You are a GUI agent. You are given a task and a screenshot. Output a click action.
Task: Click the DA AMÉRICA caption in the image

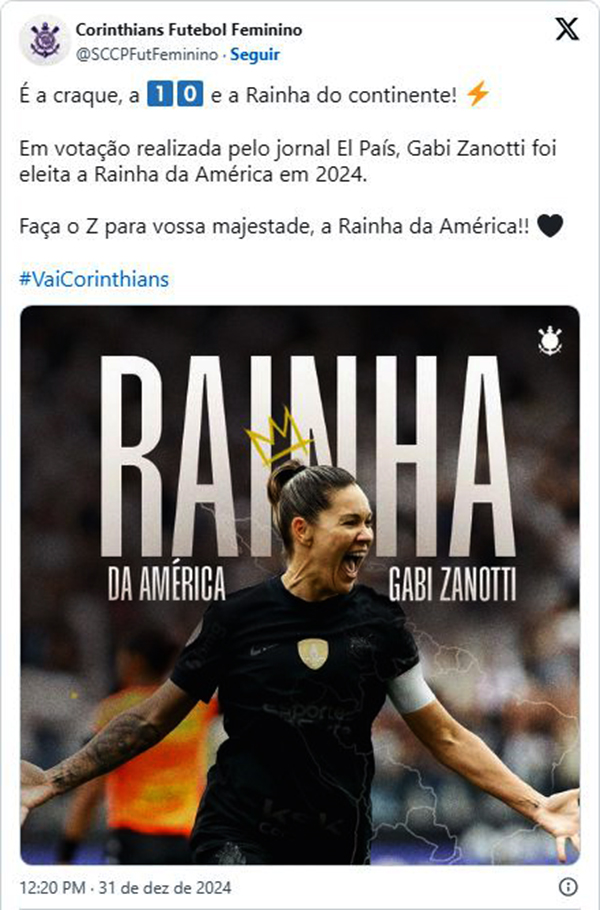click(x=167, y=583)
